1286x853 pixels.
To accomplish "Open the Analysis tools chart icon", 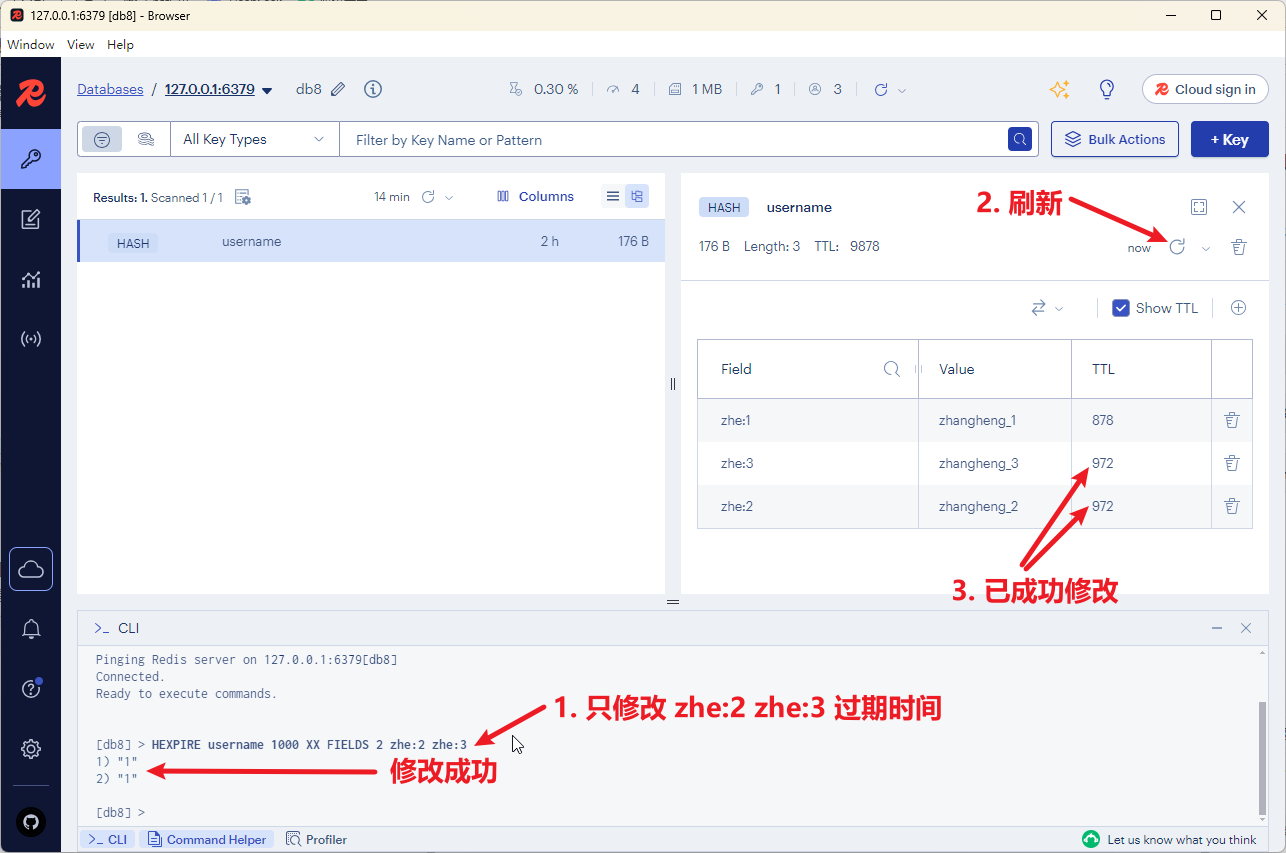I will click(x=31, y=279).
